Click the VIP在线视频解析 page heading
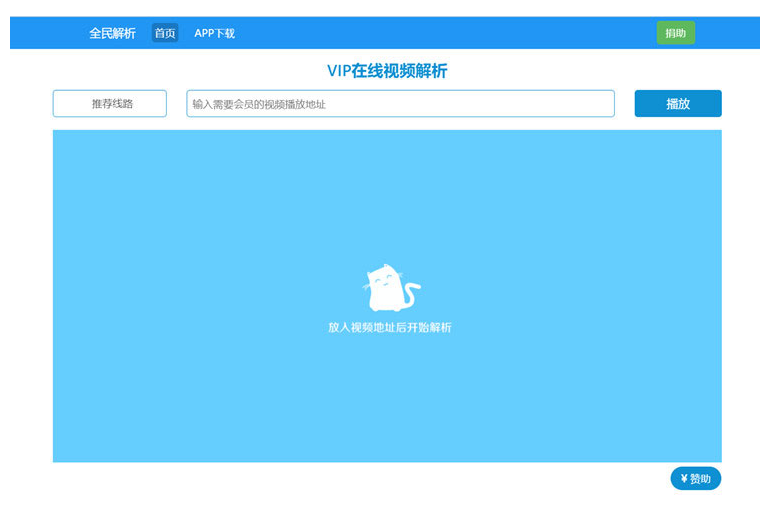 tap(387, 71)
